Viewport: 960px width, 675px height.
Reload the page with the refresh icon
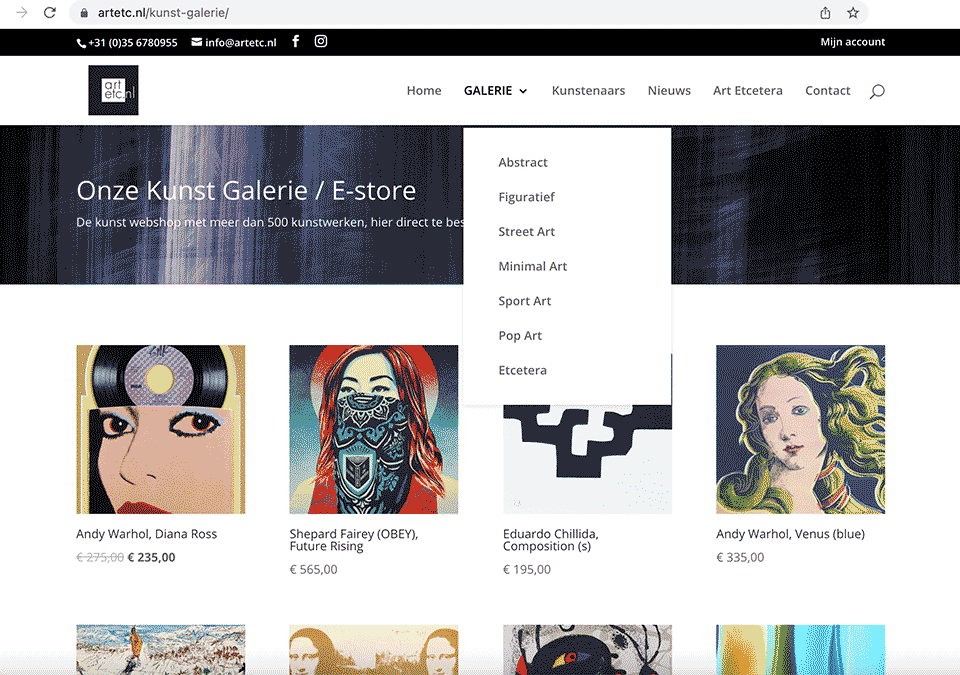(x=50, y=12)
